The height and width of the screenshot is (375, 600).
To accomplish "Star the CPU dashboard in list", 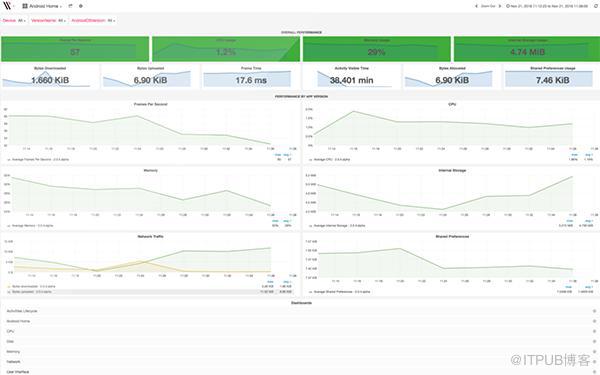I will point(594,331).
